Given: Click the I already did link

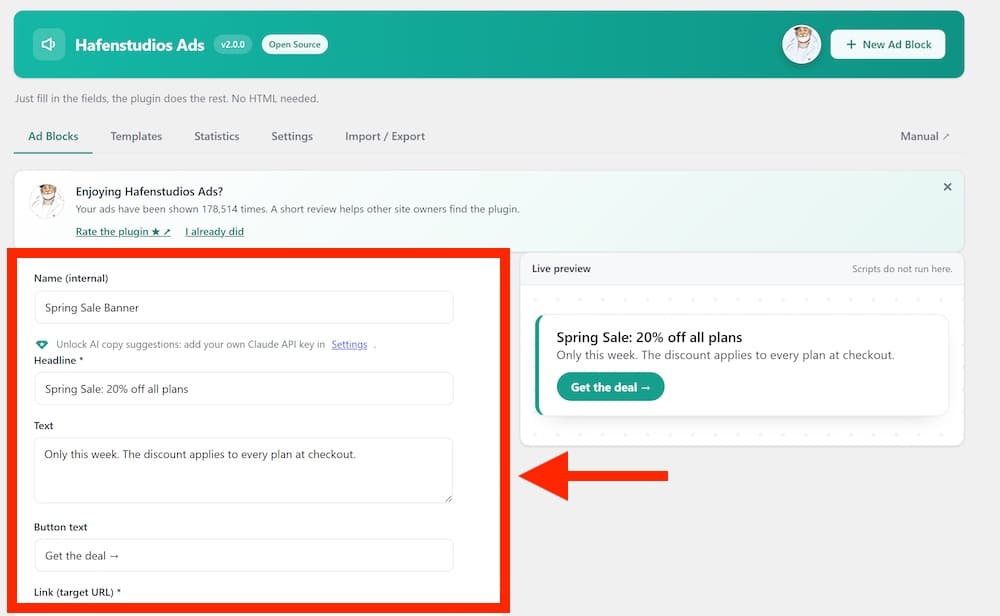Looking at the screenshot, I should 214,231.
